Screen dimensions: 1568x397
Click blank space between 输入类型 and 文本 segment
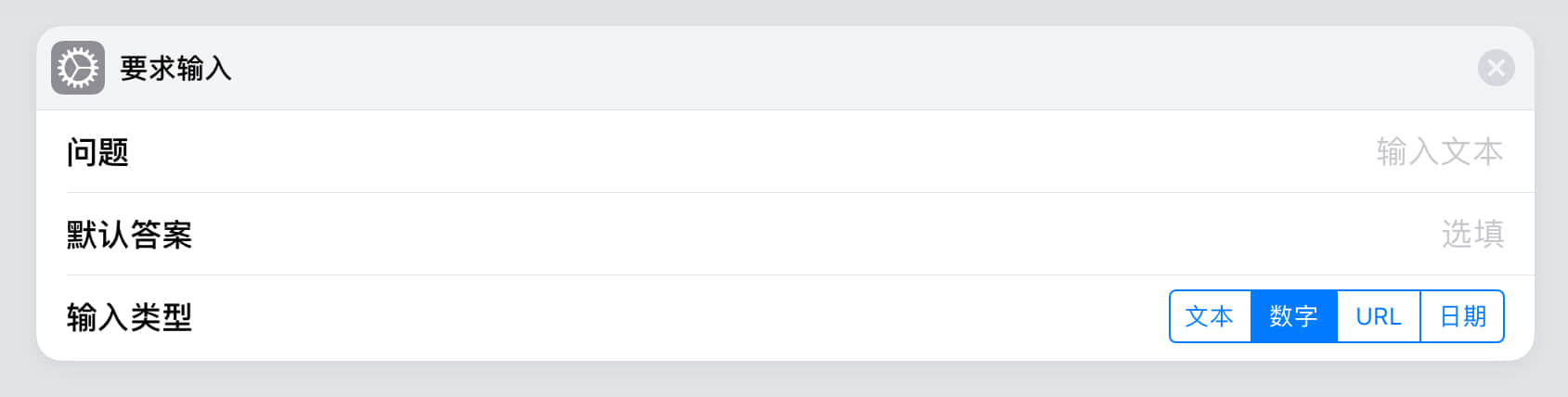point(678,317)
